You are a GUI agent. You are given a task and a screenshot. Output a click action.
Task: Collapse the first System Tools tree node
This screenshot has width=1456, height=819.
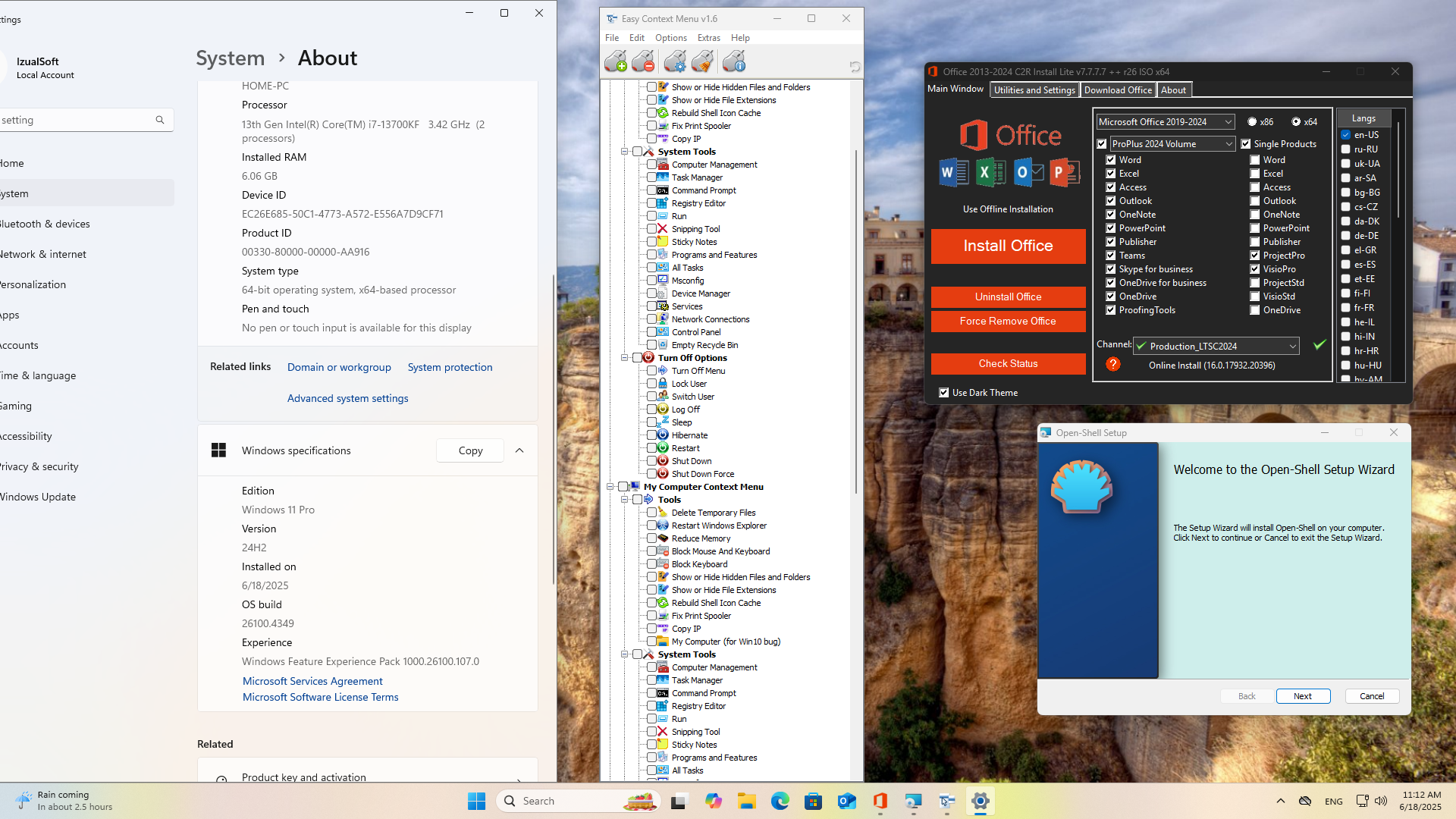click(624, 152)
